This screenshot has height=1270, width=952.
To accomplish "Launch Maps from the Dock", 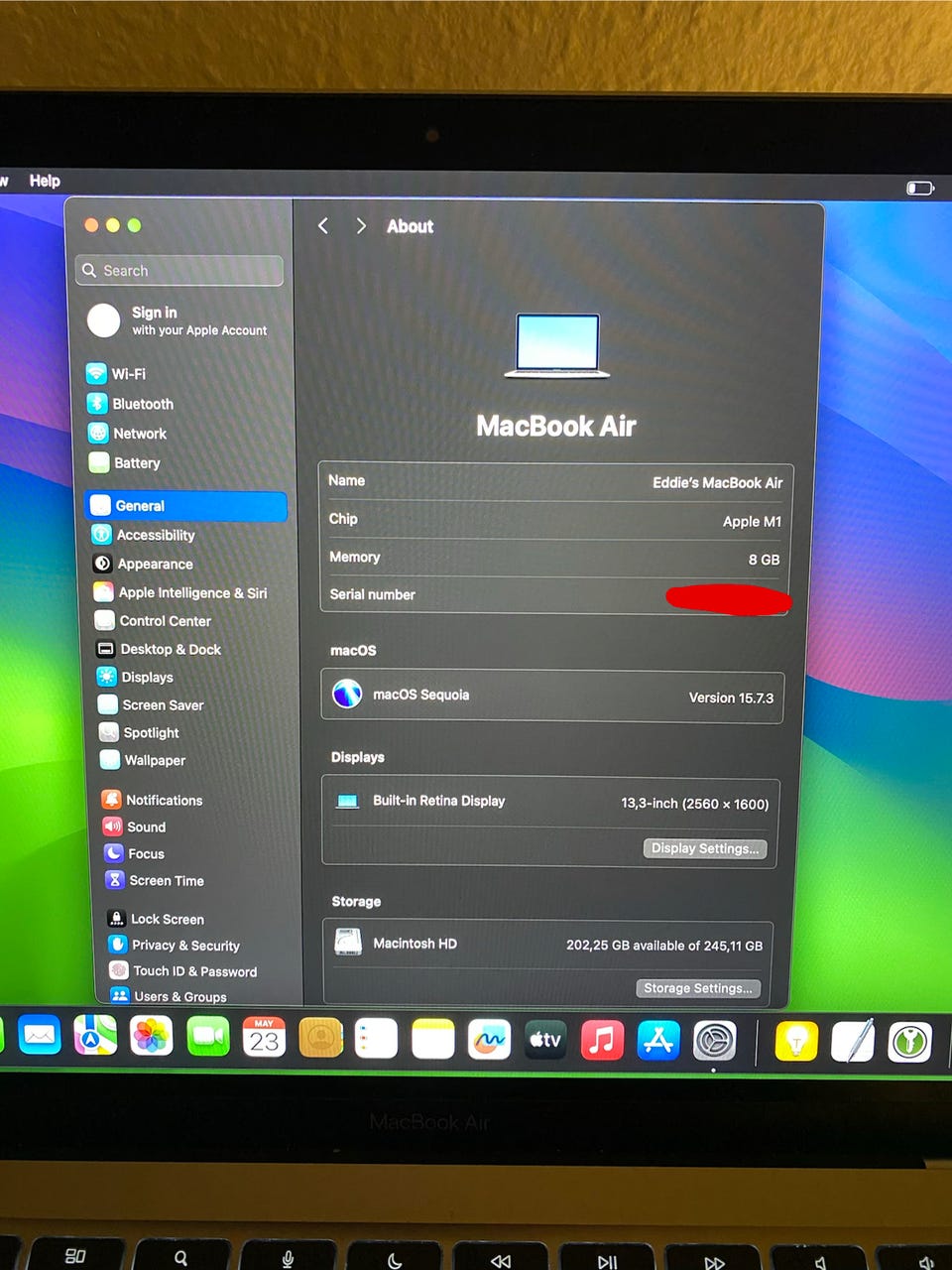I will point(95,1037).
